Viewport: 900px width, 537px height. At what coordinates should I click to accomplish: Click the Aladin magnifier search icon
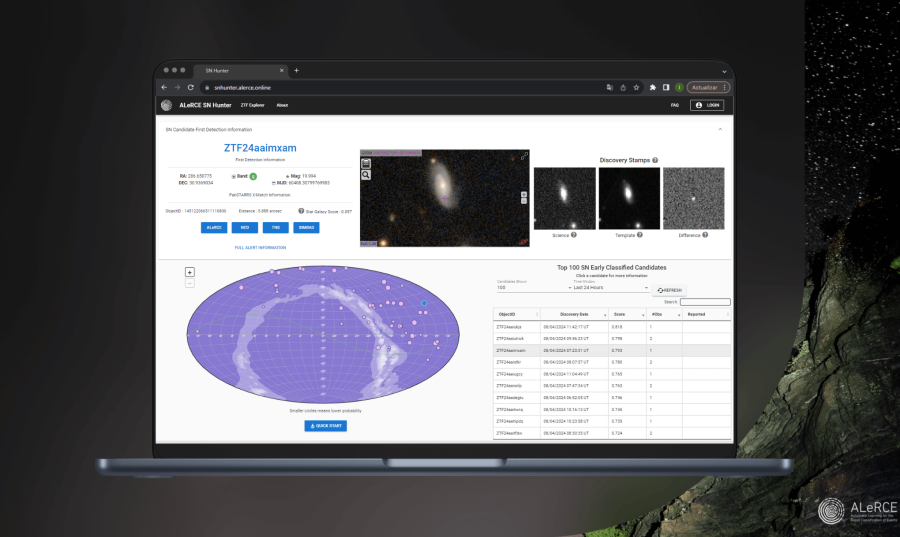click(x=366, y=175)
